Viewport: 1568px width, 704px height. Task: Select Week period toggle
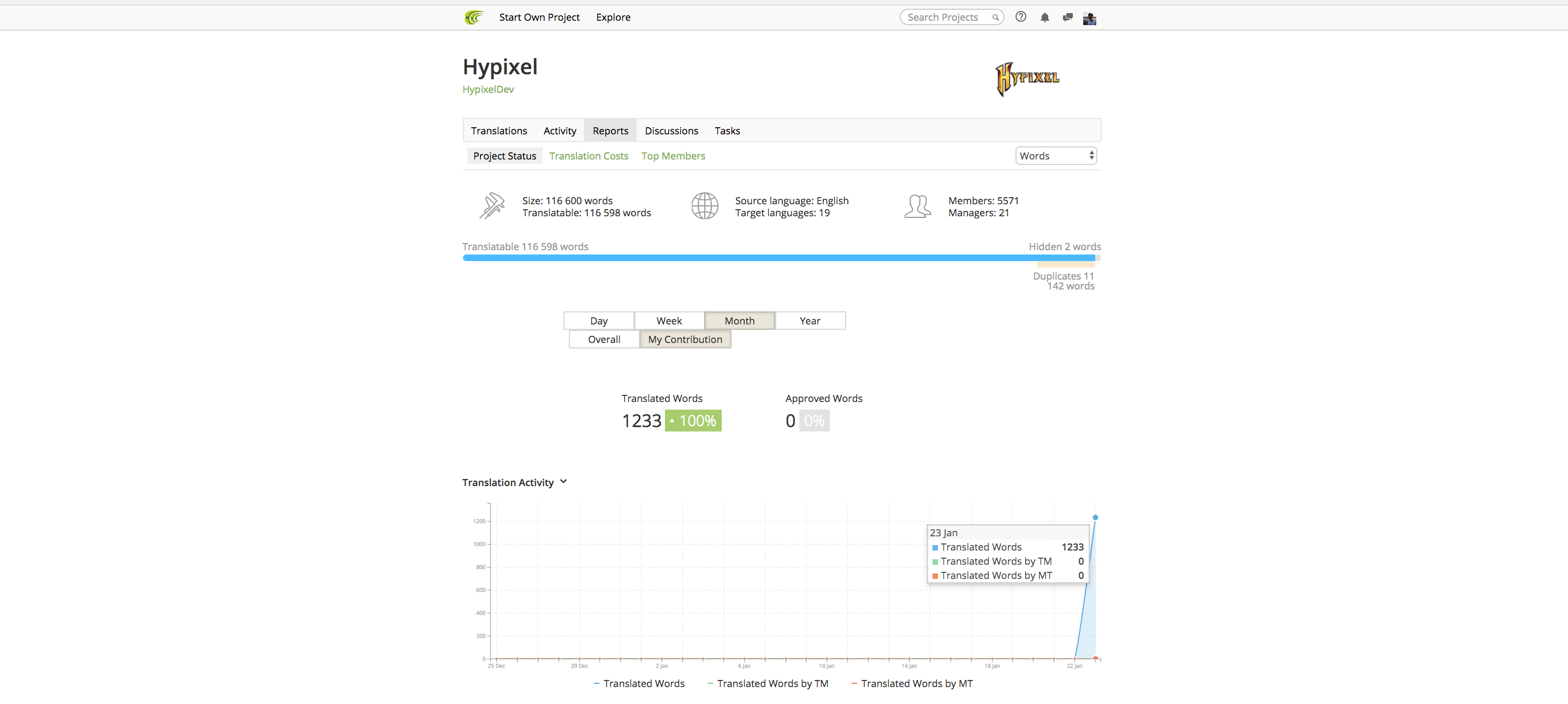pyautogui.click(x=669, y=321)
